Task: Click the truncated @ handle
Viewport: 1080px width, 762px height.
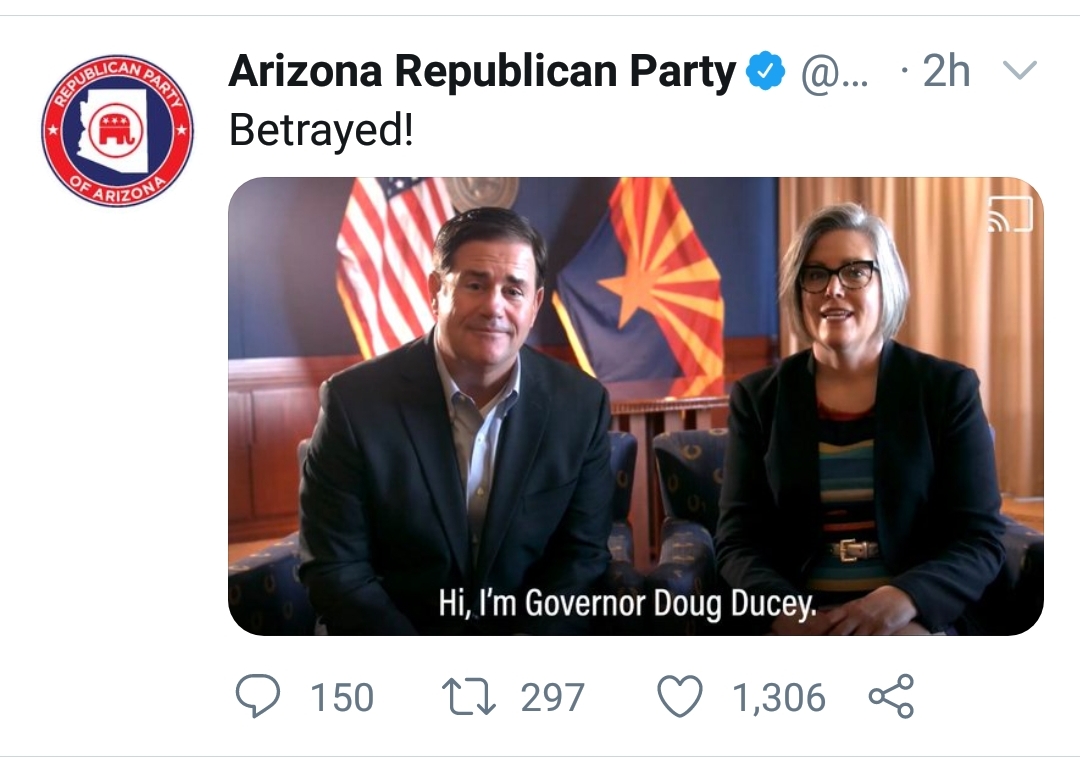Action: pos(834,72)
